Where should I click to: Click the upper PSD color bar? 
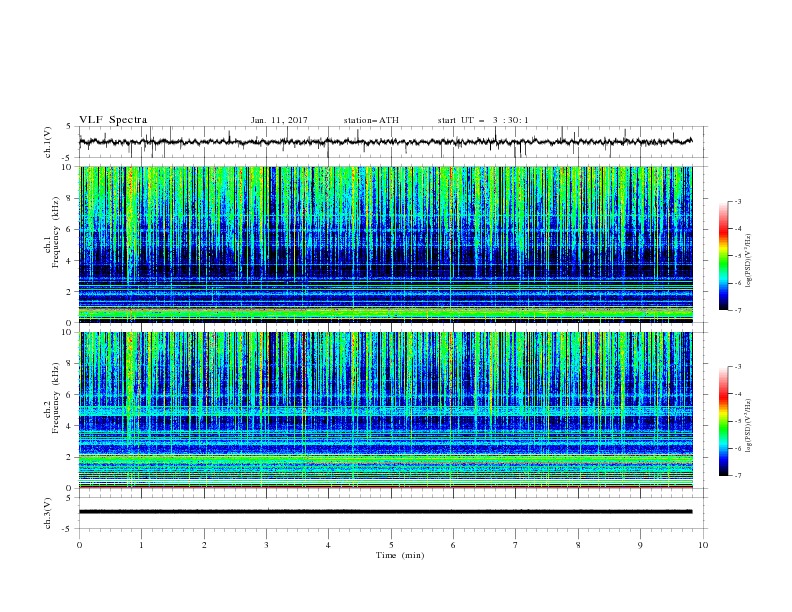point(723,256)
